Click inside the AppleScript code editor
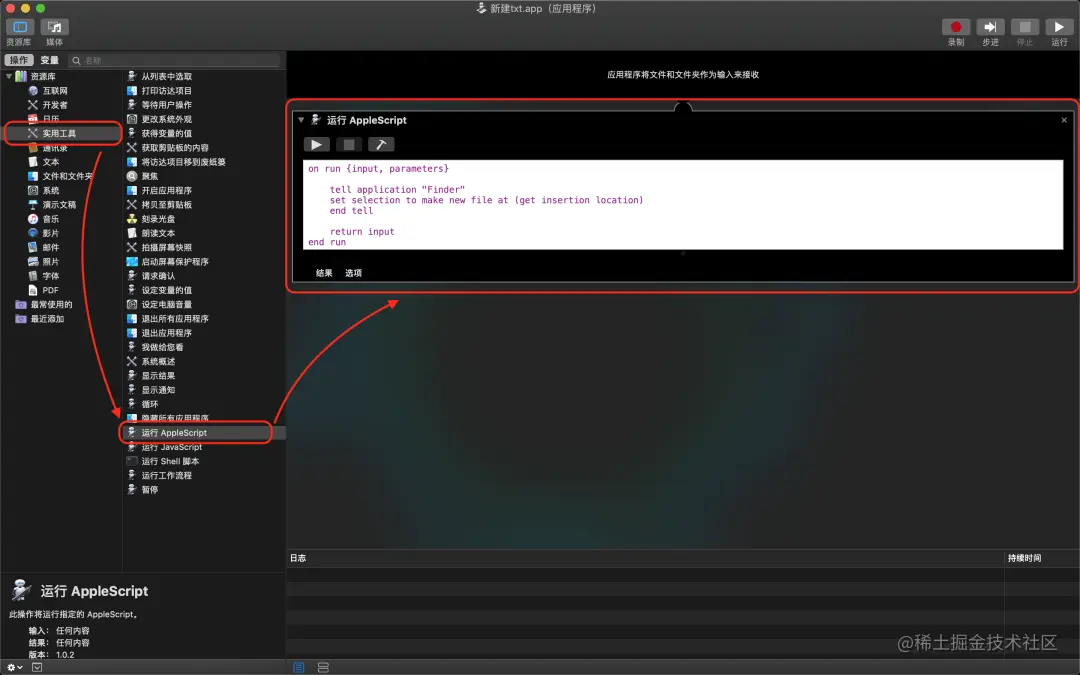 (x=683, y=205)
